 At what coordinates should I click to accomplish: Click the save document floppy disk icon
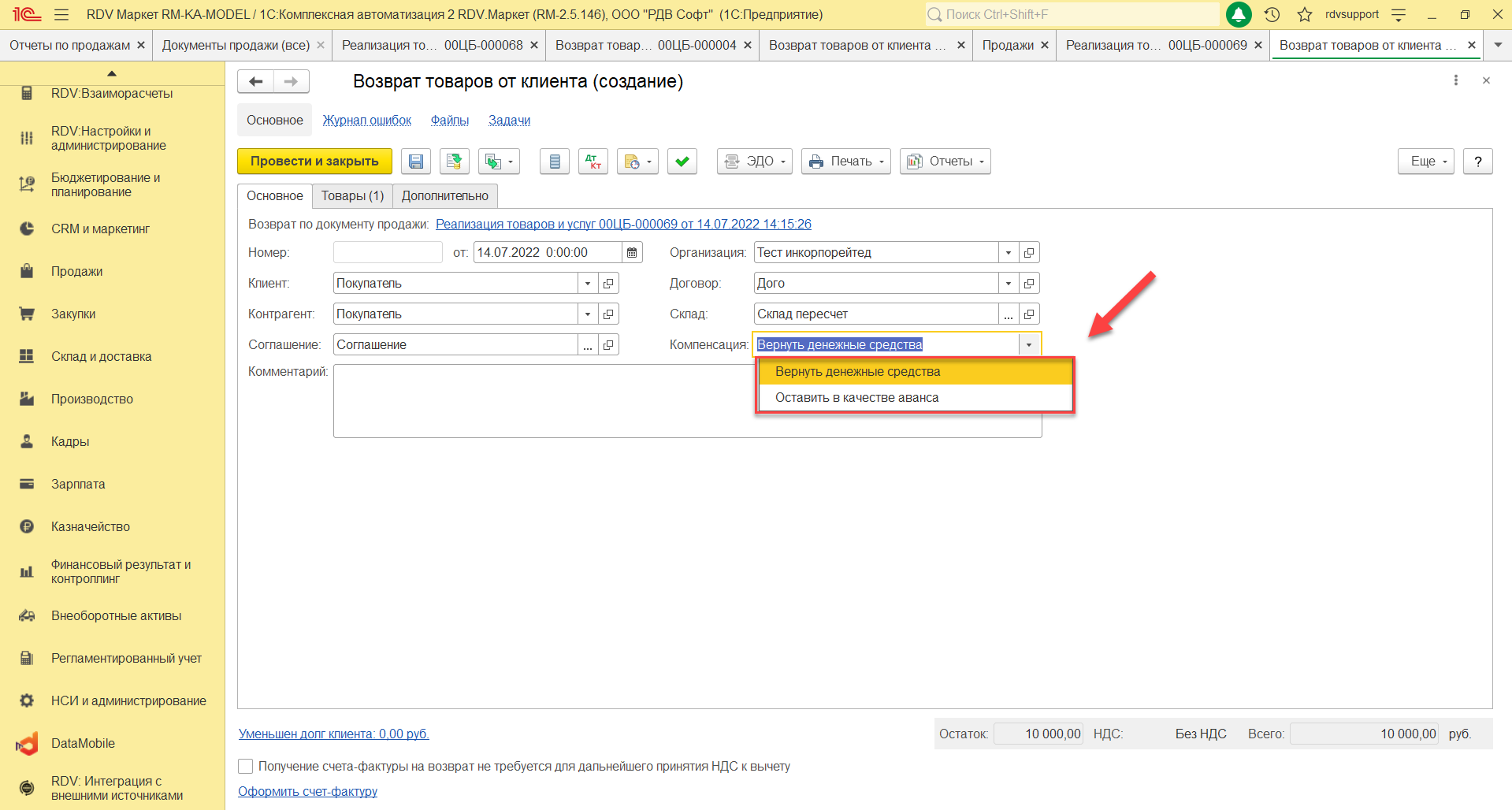tap(415, 162)
